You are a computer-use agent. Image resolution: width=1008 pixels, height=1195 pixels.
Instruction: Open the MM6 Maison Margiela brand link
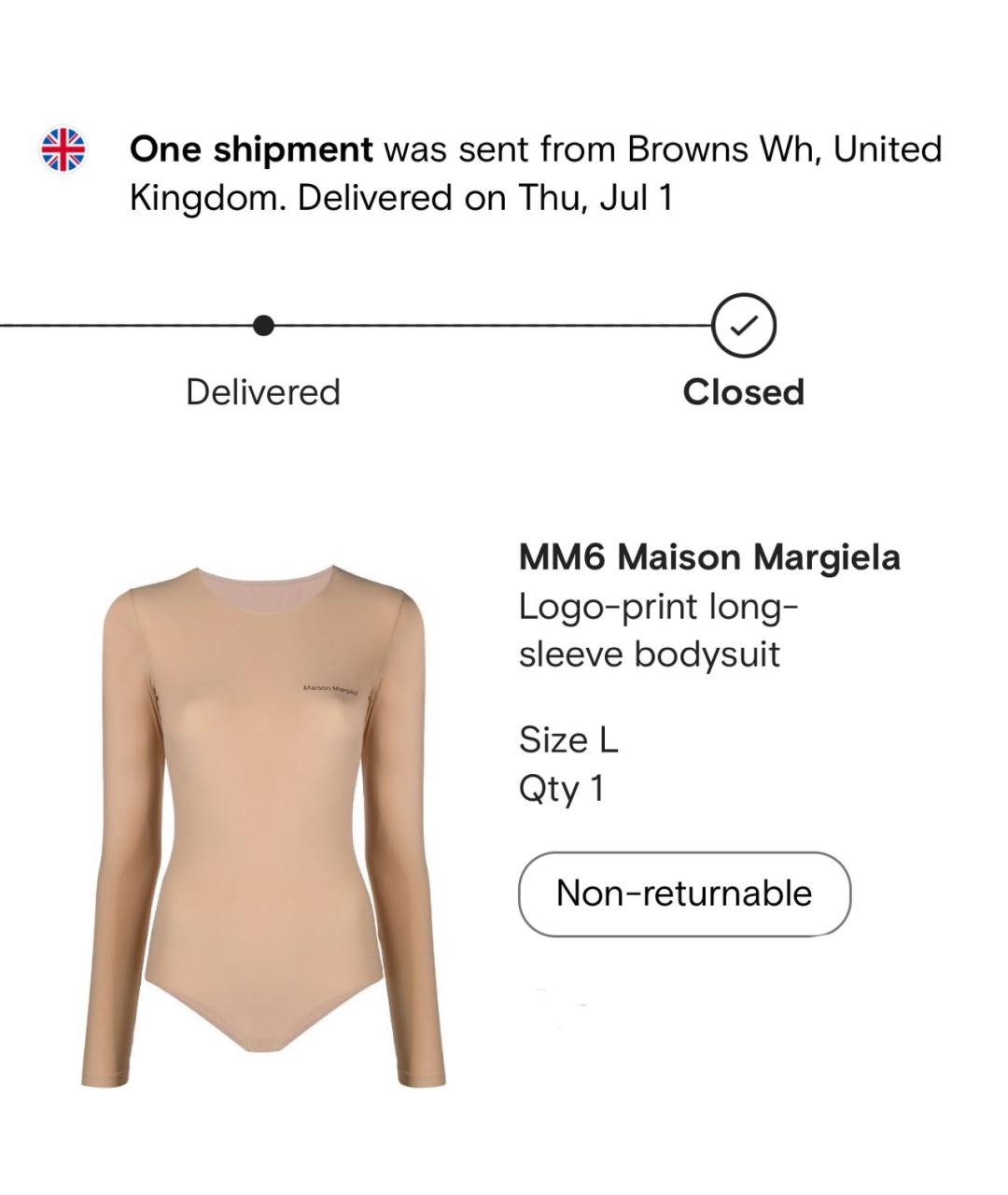[709, 557]
